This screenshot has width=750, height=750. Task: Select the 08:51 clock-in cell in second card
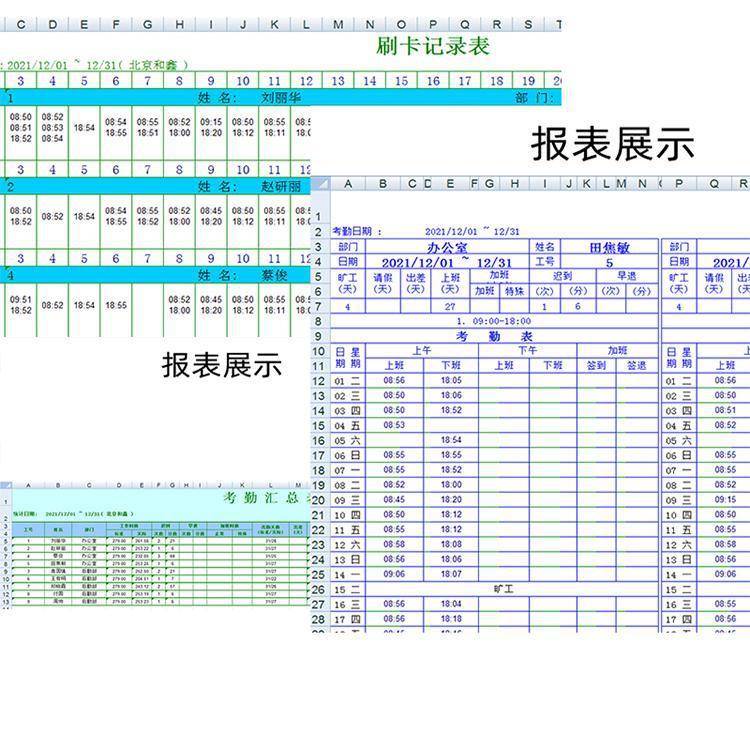coord(725,410)
